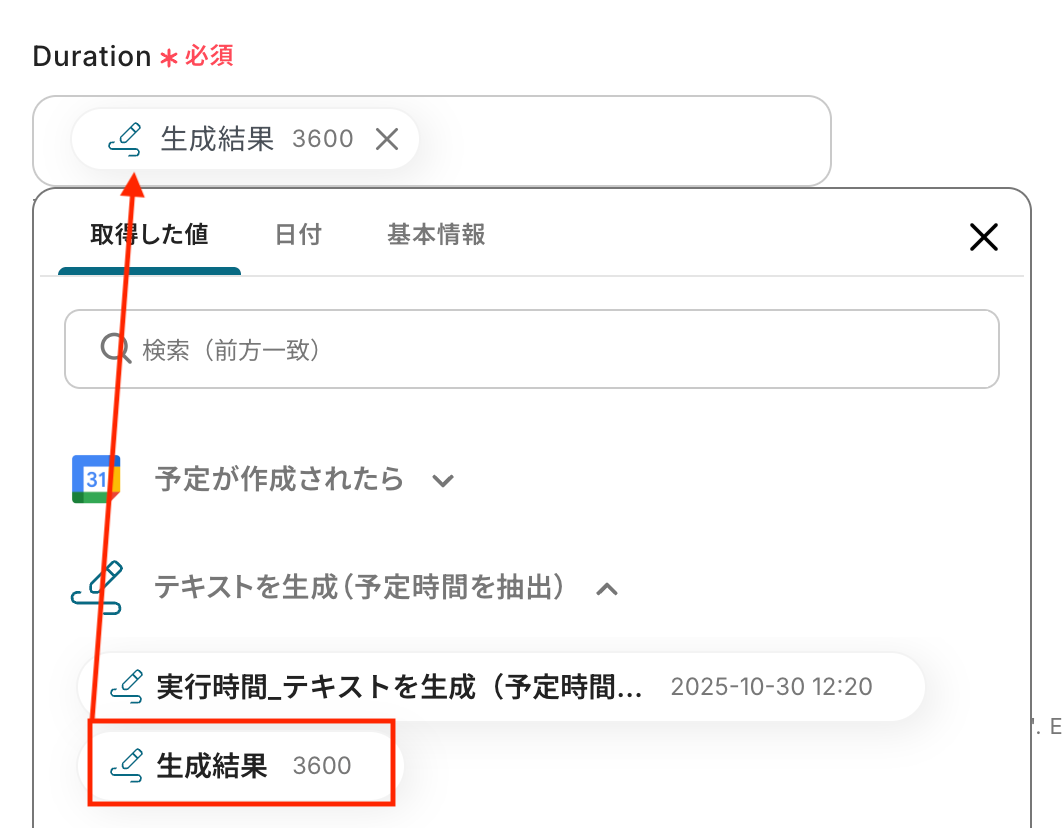The image size is (1062, 828).
Task: Open the 日付 tab
Action: pos(298,235)
